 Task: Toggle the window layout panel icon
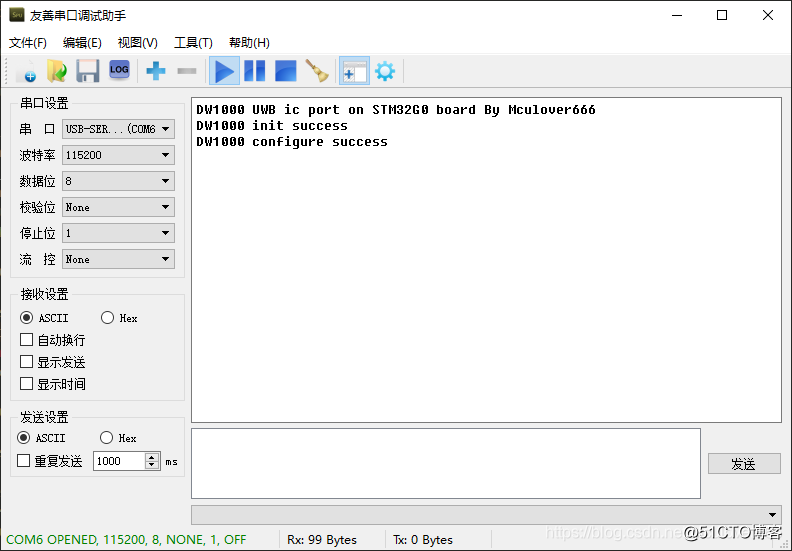pos(354,71)
